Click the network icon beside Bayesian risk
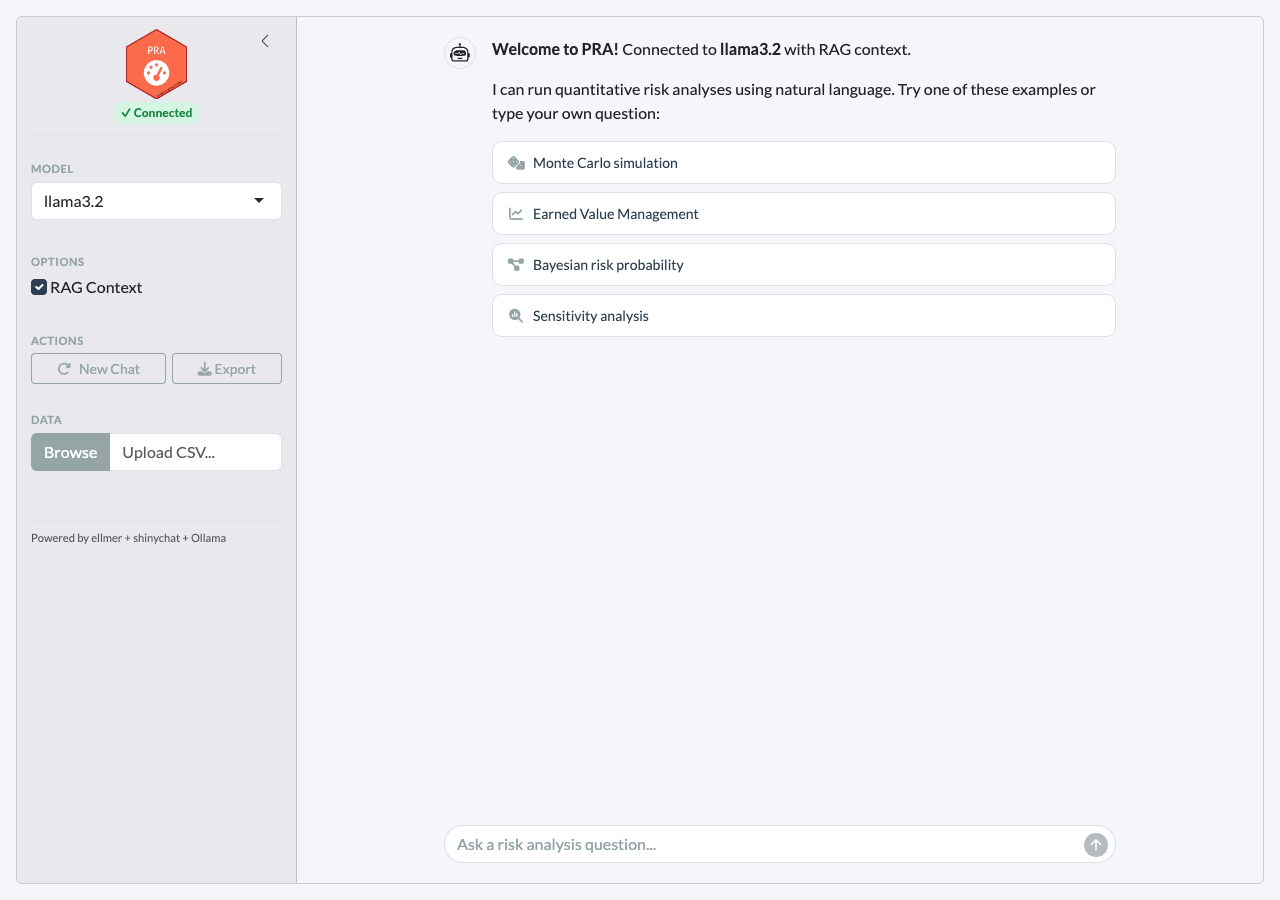1280x900 pixels. 516,265
